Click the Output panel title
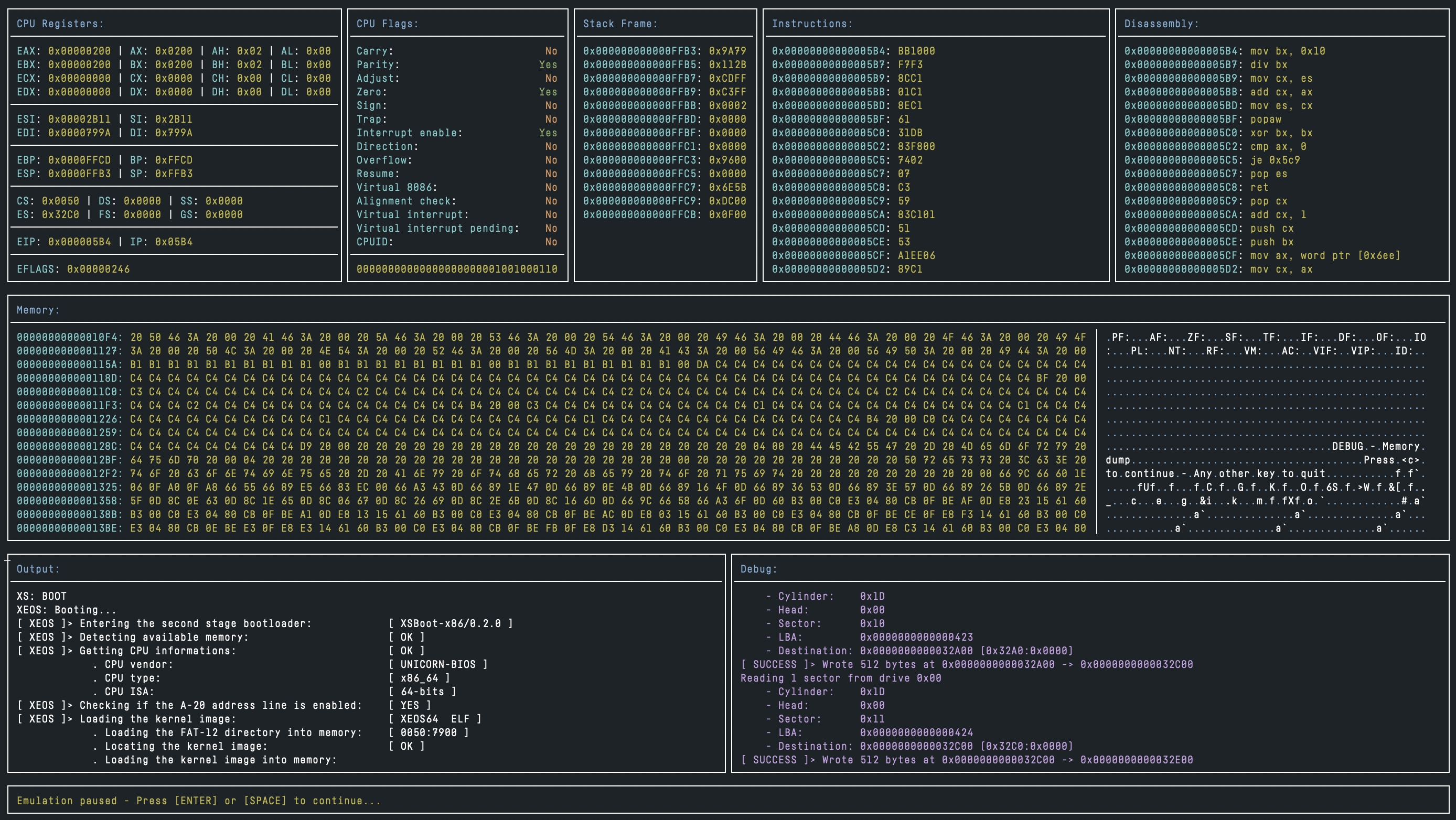 (38, 569)
